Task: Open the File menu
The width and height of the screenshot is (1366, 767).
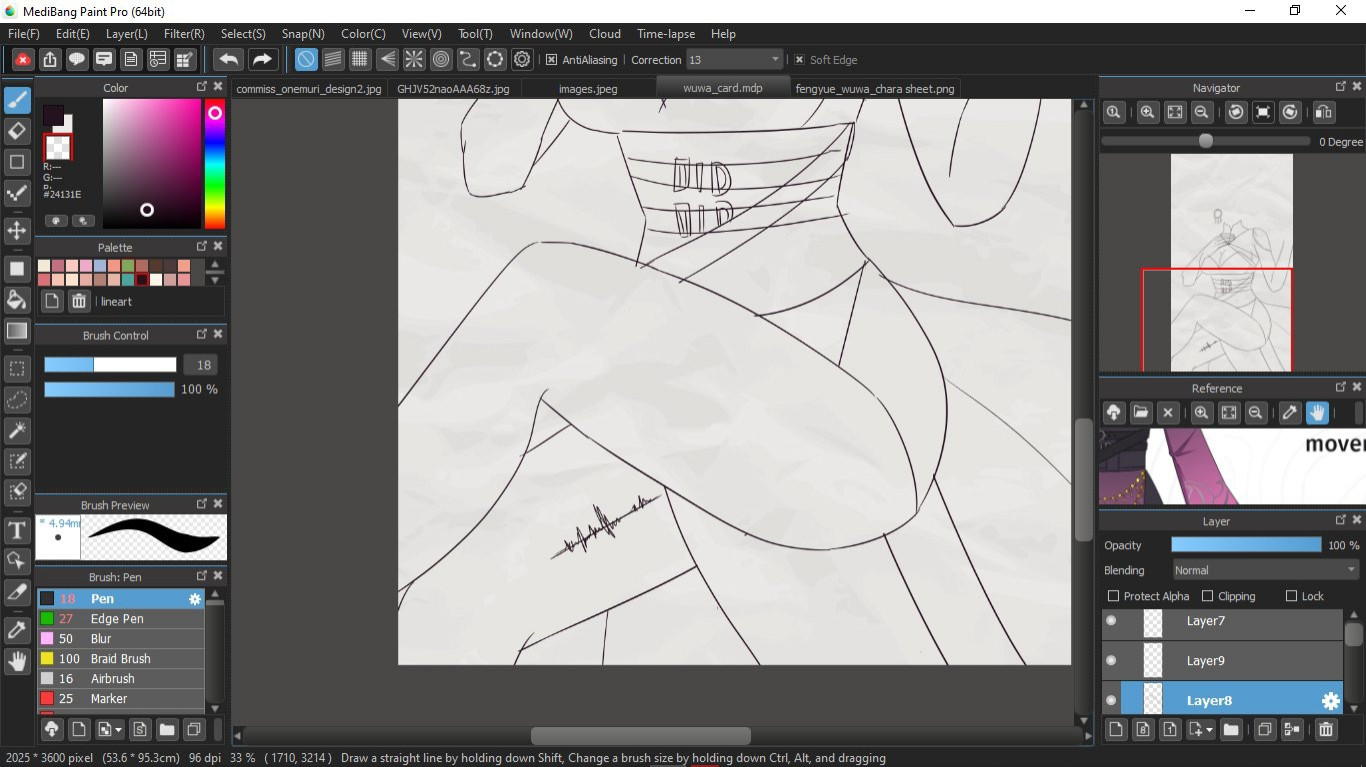Action: click(x=23, y=34)
